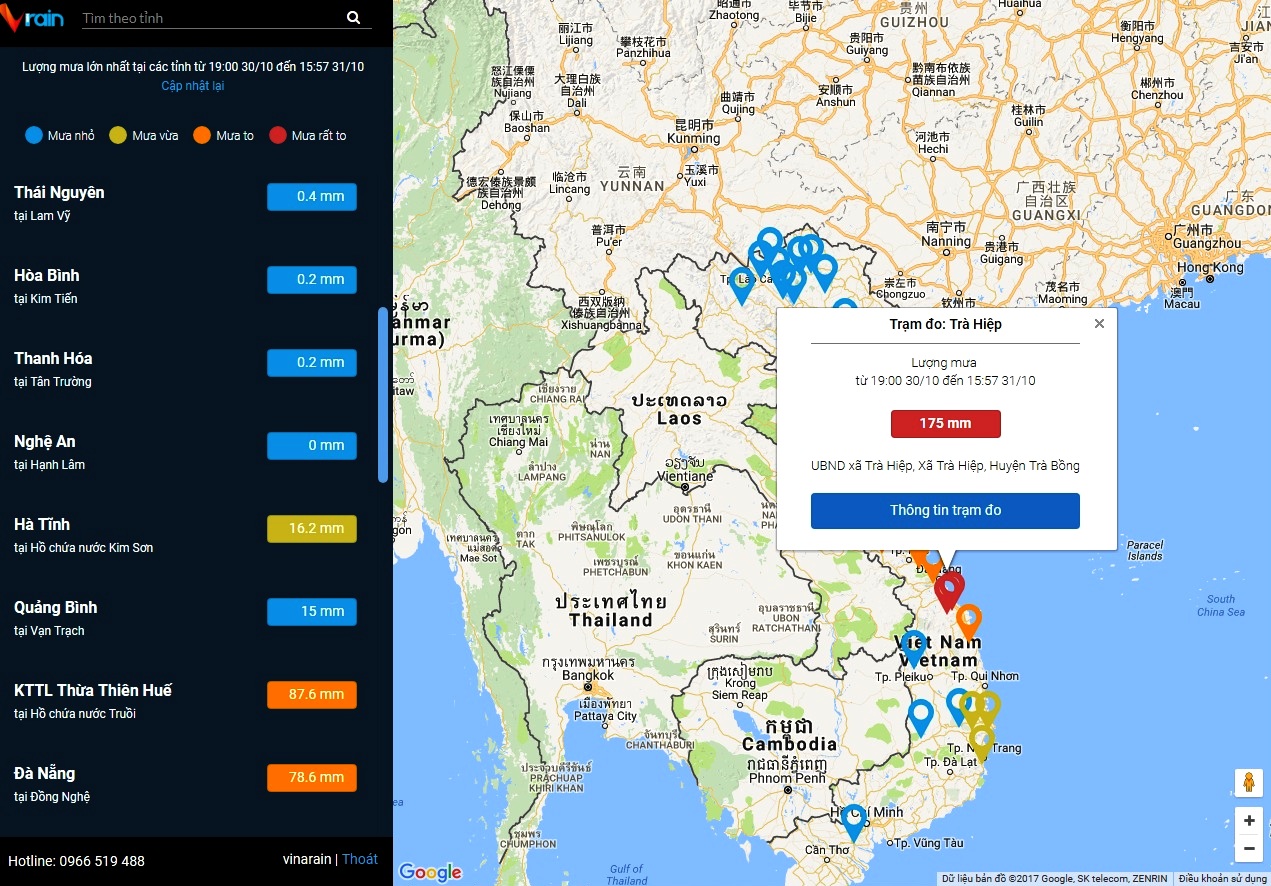Select the Nghệ An province row
This screenshot has width=1271, height=886.
pos(186,451)
